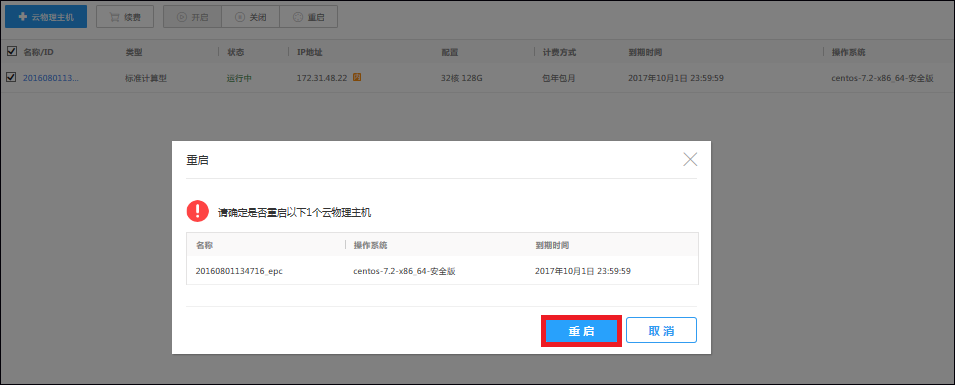Click the stop icon on 关闭 button
This screenshot has width=955, height=385.
[x=240, y=17]
